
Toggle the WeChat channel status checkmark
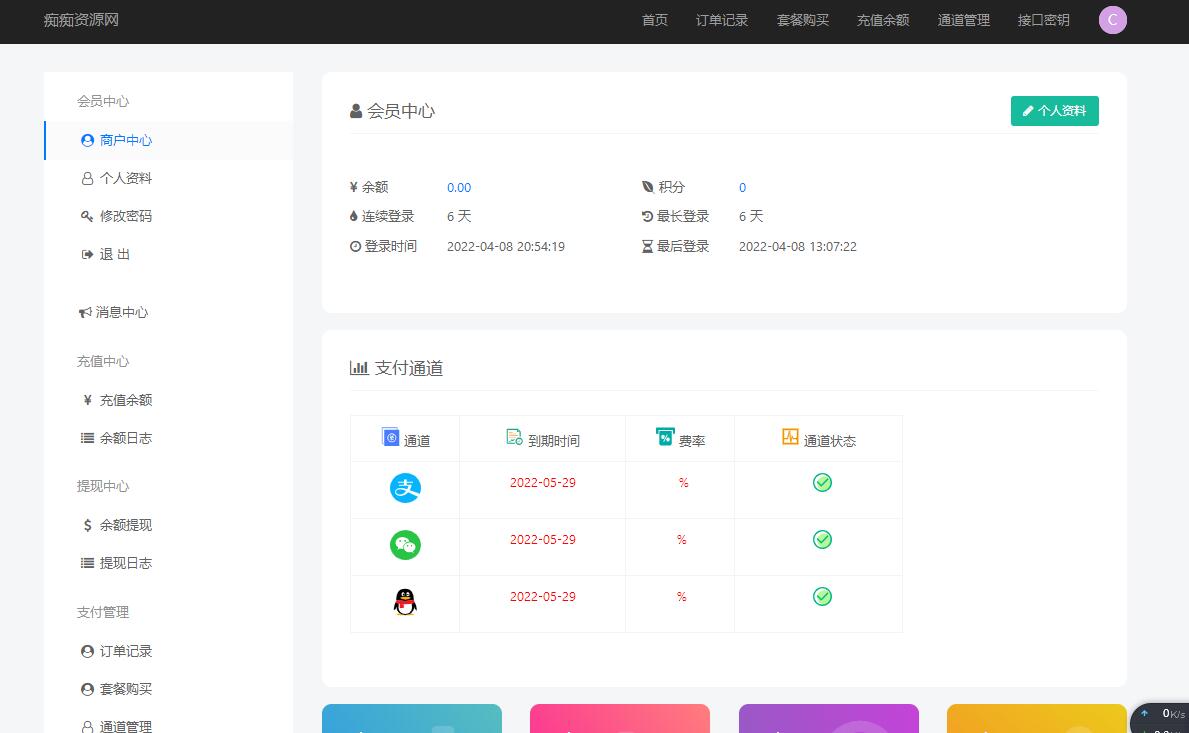click(821, 539)
